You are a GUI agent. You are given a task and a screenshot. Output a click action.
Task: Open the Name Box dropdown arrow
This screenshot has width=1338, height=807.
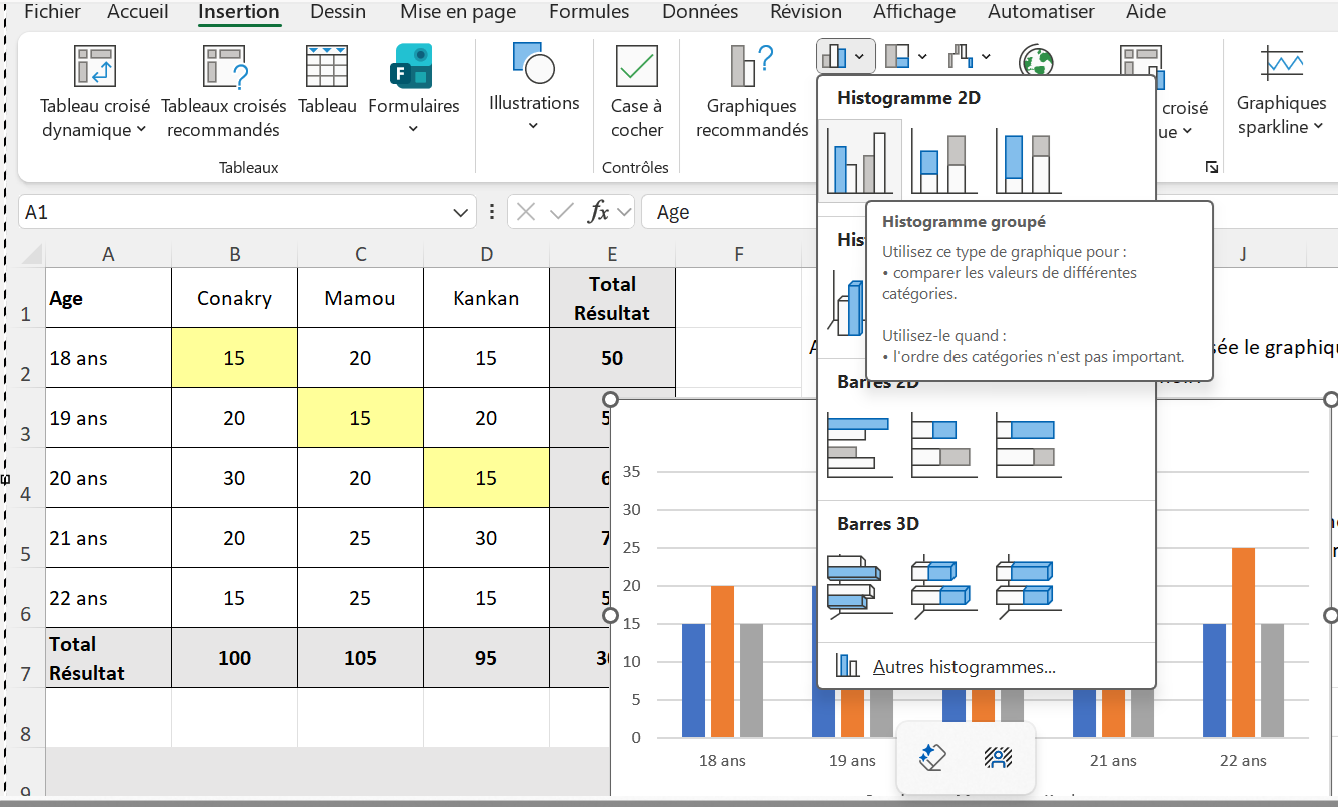pos(460,212)
